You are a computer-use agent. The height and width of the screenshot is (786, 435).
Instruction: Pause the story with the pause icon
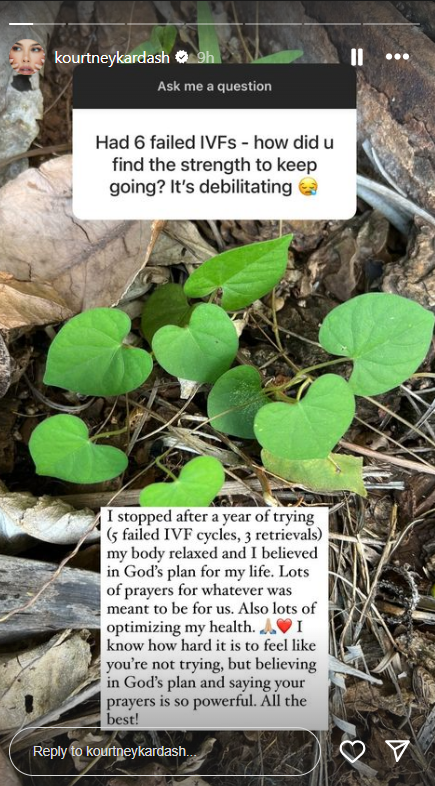357,57
